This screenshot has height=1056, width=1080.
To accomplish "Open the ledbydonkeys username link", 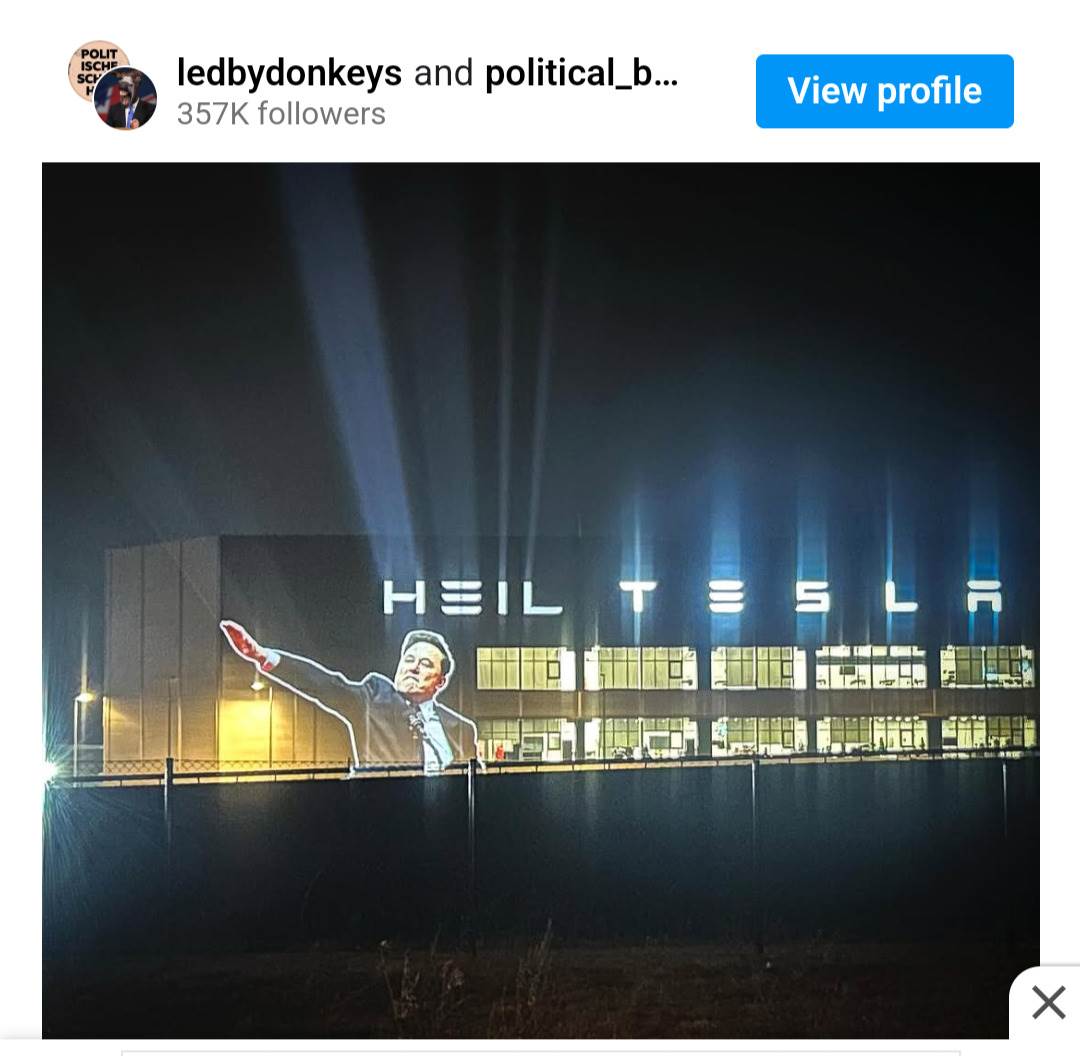I will [x=289, y=73].
